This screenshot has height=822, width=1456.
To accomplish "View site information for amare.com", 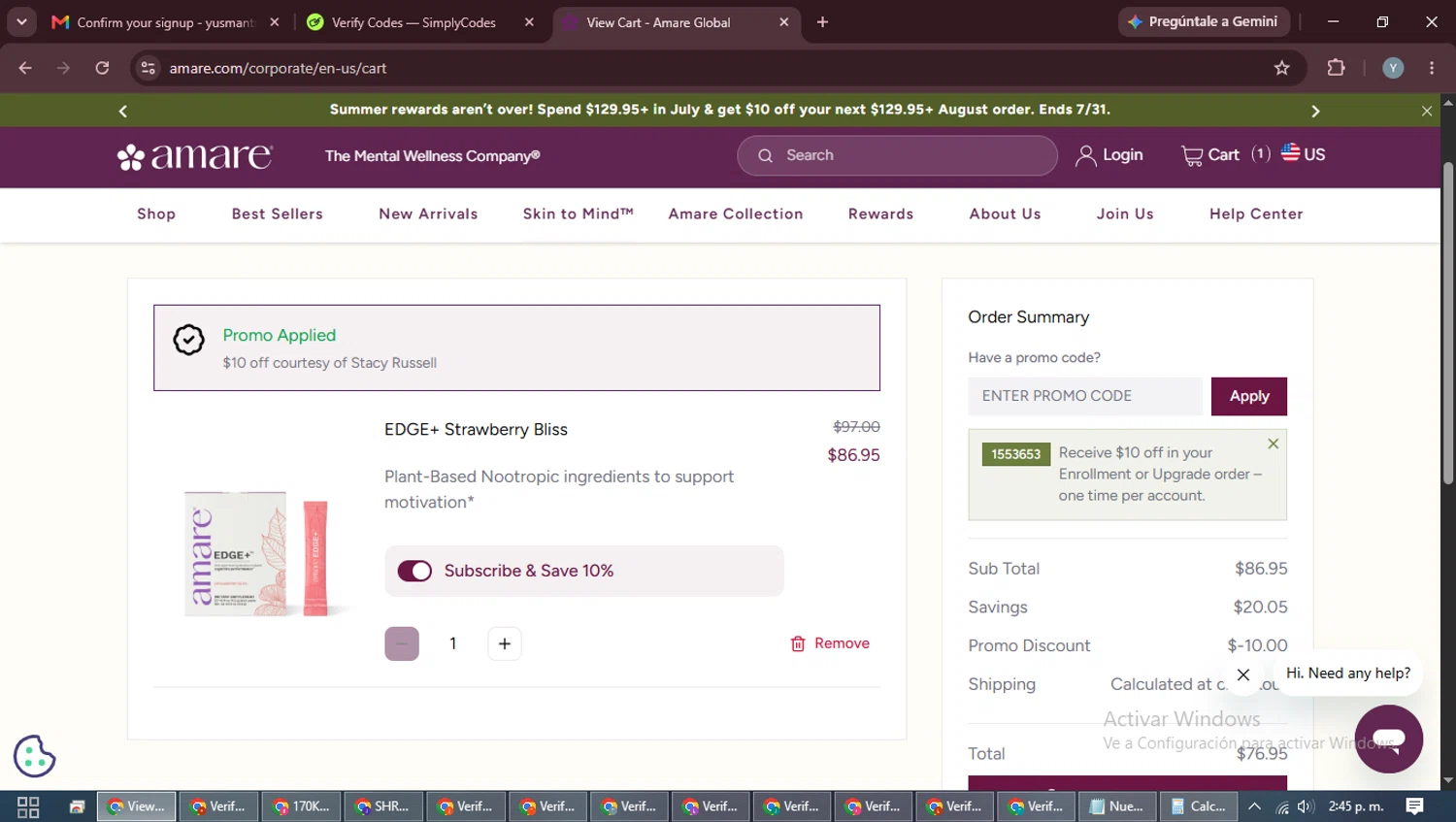I will 149,68.
